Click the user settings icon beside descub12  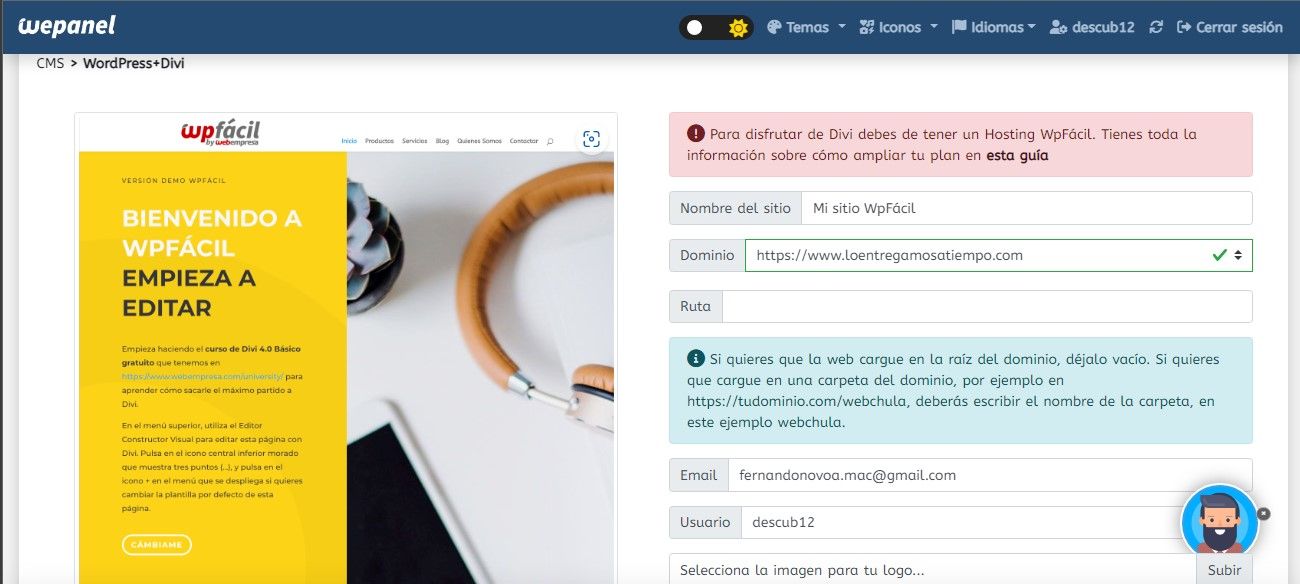tap(1058, 27)
